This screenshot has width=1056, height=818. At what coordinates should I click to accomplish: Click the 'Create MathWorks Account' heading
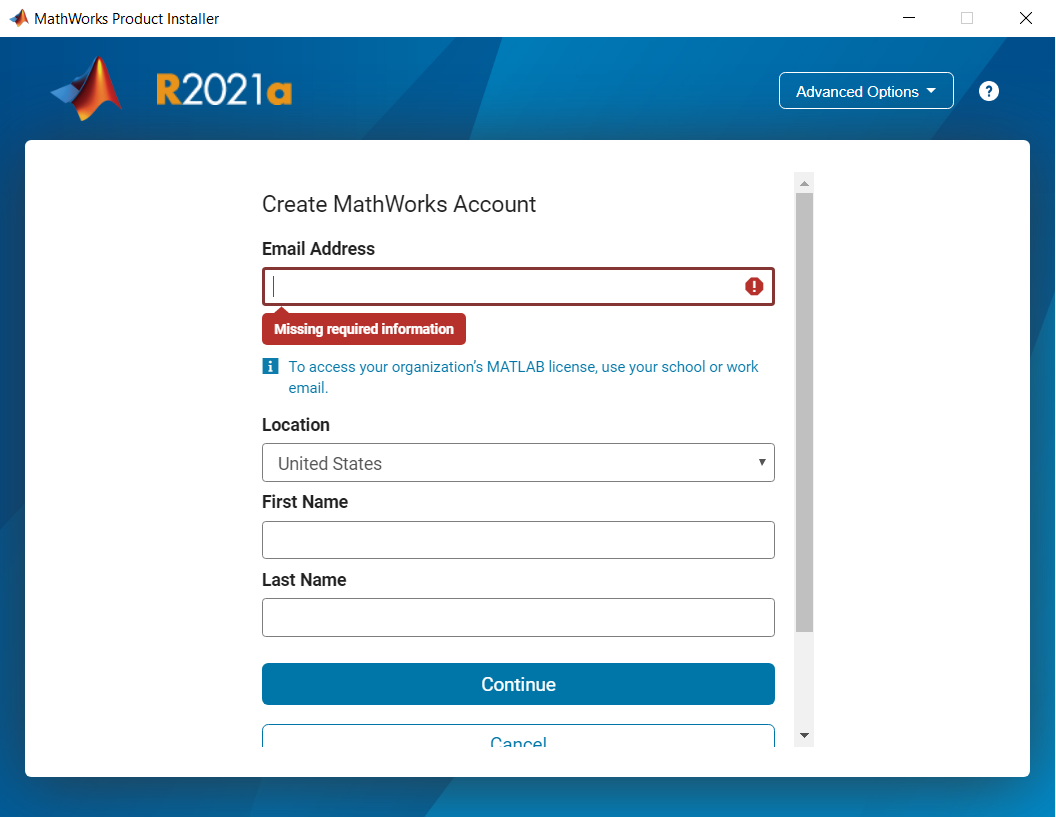[399, 204]
